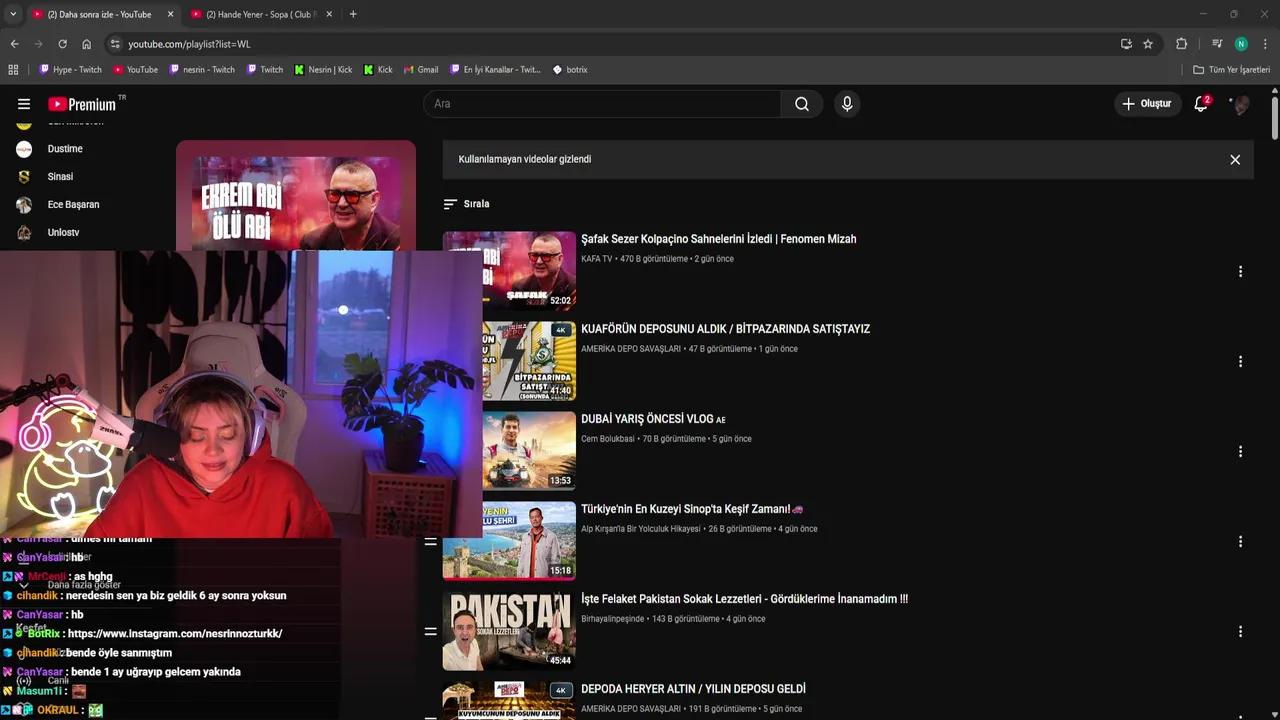Play the 41:40 bitpazarı thumbnail
Viewport: 1280px width, 720px height.
(x=529, y=361)
